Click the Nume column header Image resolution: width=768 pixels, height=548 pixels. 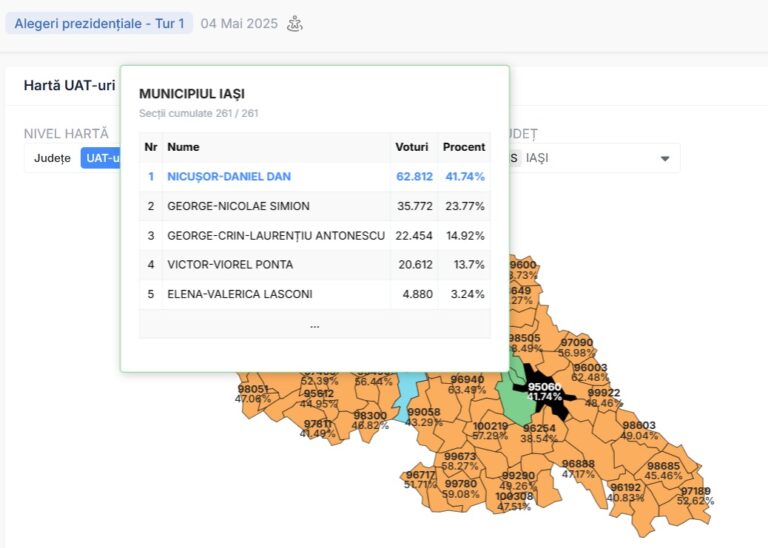tap(183, 147)
